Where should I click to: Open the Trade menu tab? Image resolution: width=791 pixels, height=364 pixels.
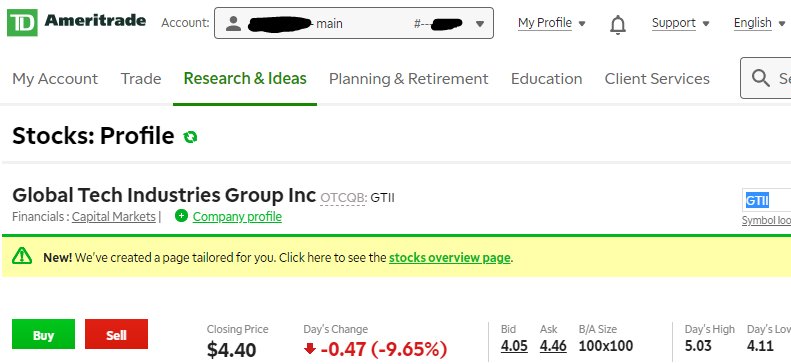pos(141,79)
